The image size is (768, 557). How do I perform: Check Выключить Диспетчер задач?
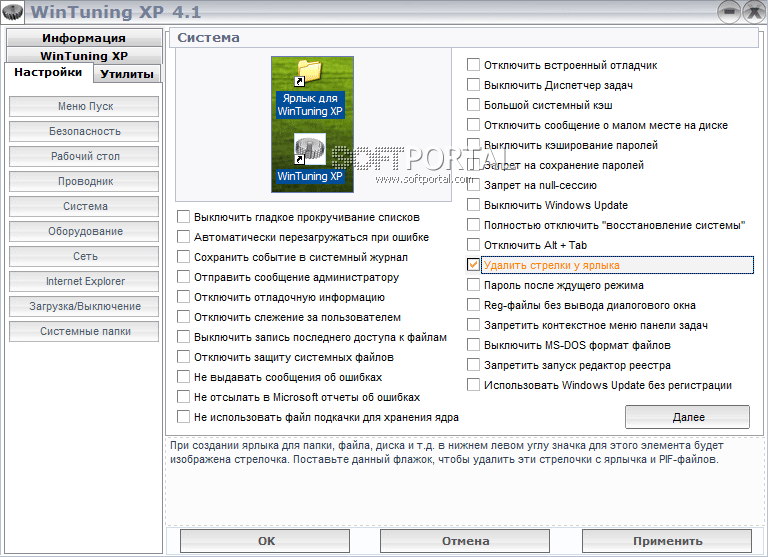[473, 85]
